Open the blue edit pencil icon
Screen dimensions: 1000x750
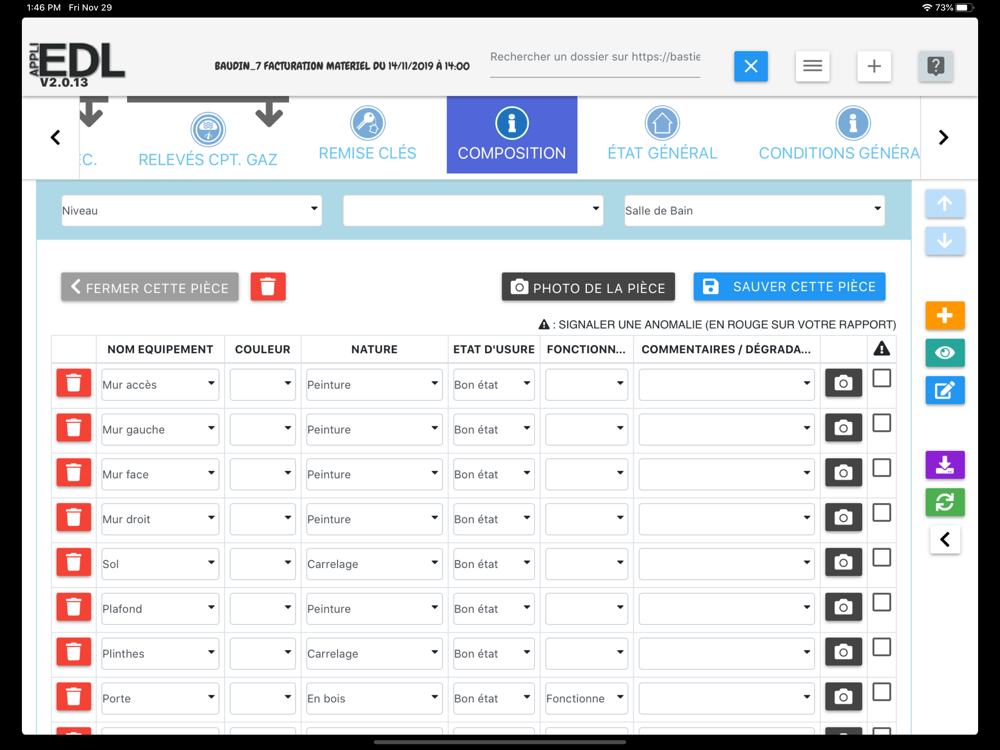[945, 390]
